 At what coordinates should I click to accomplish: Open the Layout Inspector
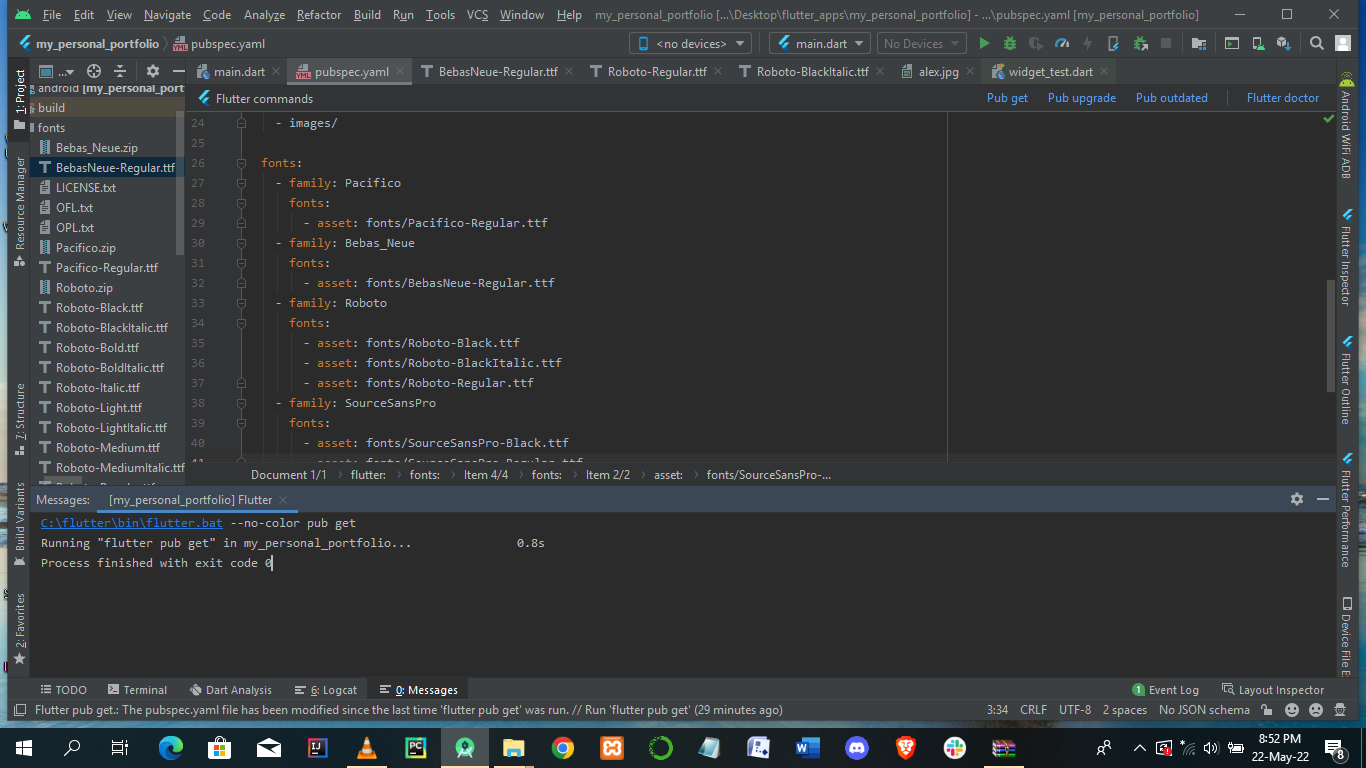tap(1272, 690)
